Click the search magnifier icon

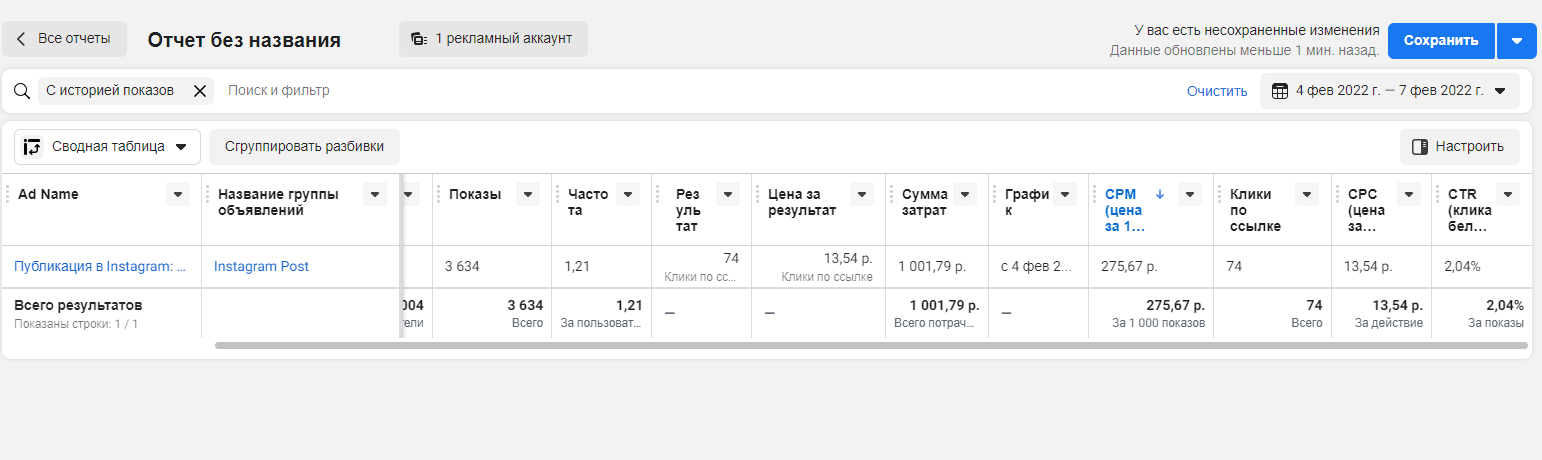[22, 91]
